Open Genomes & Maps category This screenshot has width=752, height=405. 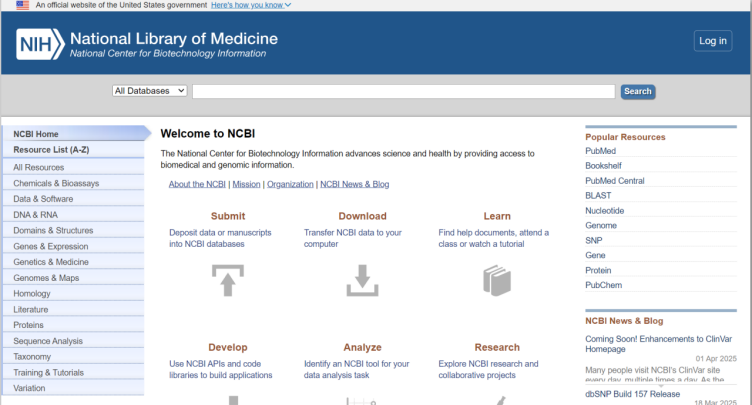click(73, 278)
